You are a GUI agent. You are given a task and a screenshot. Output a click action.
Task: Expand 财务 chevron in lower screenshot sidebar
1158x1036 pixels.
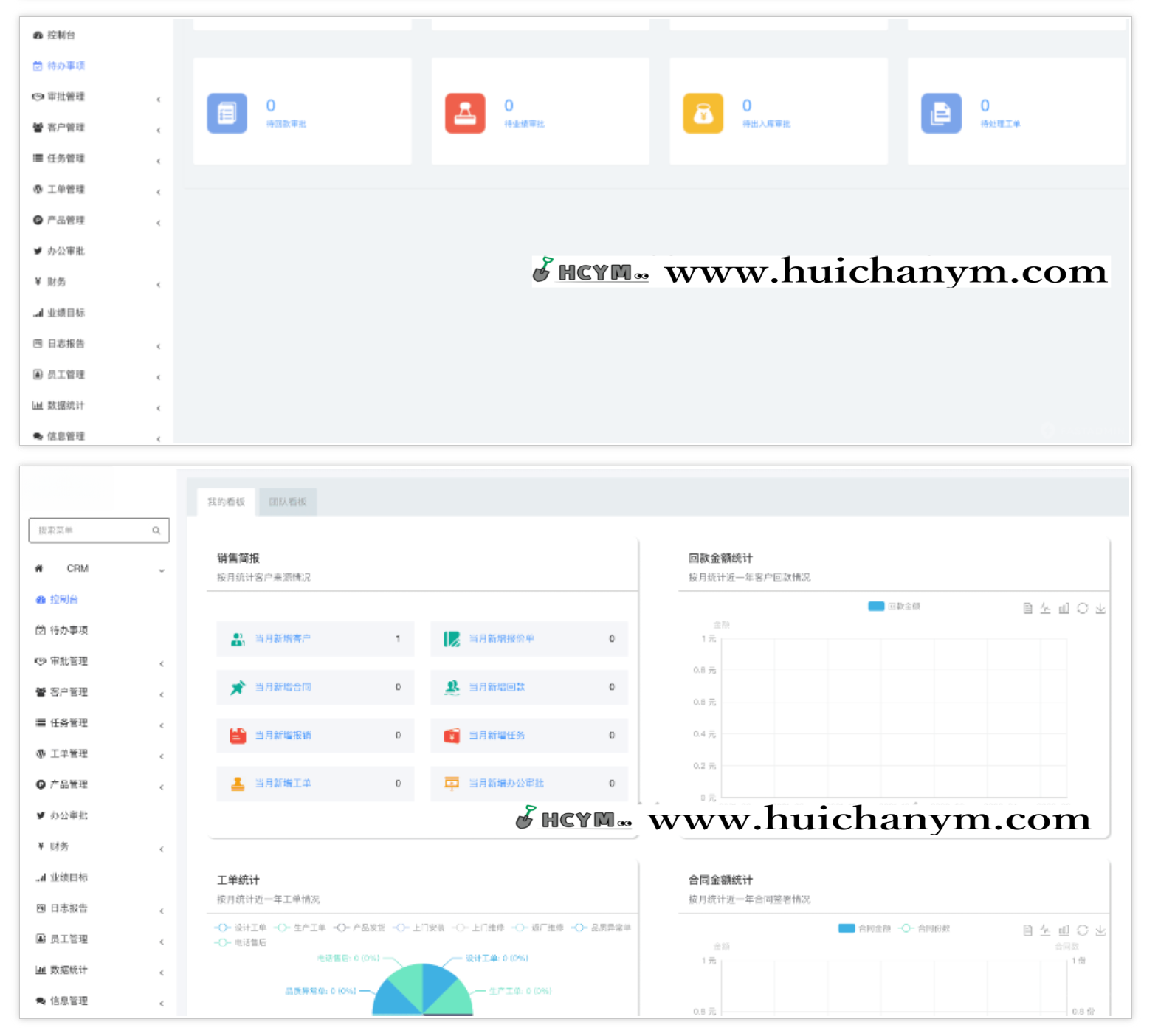coord(162,849)
